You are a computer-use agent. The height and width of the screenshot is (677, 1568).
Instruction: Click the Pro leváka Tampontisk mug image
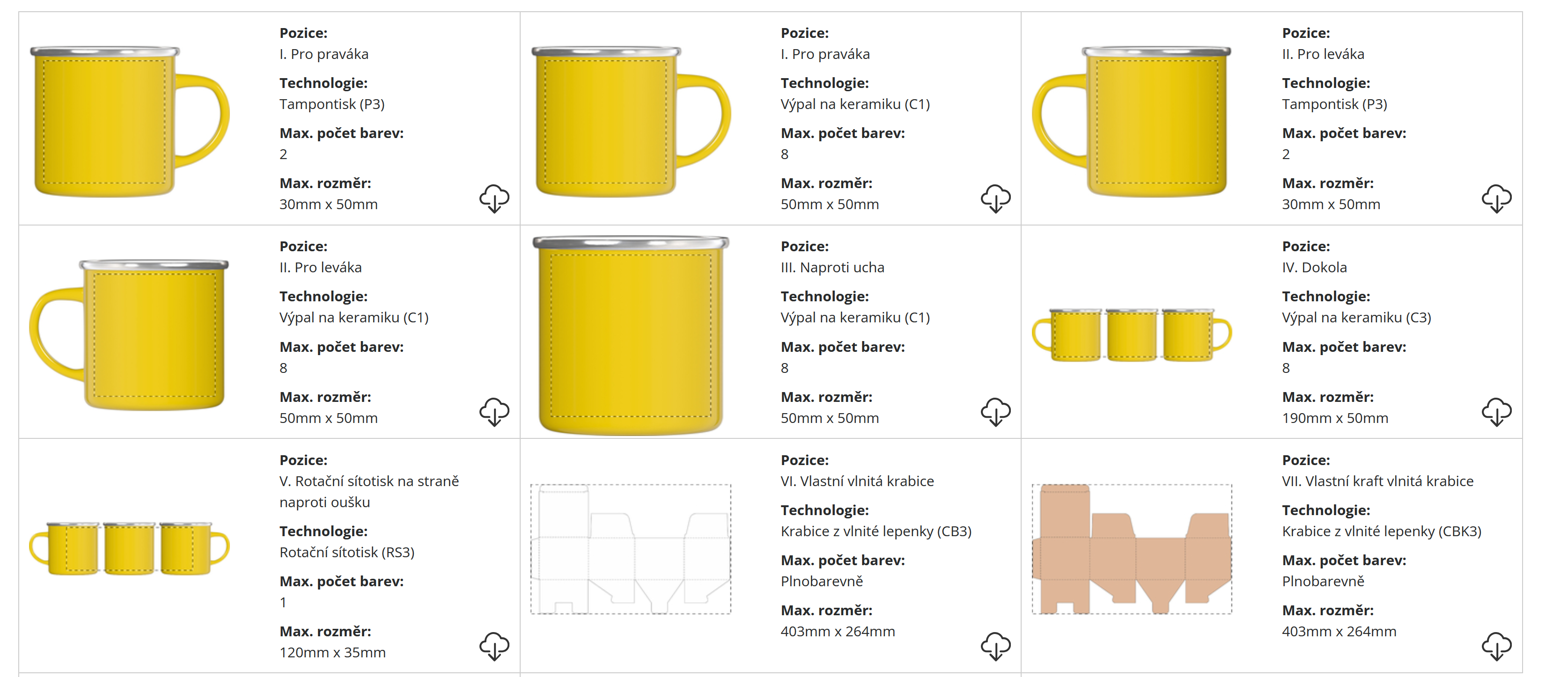1131,122
